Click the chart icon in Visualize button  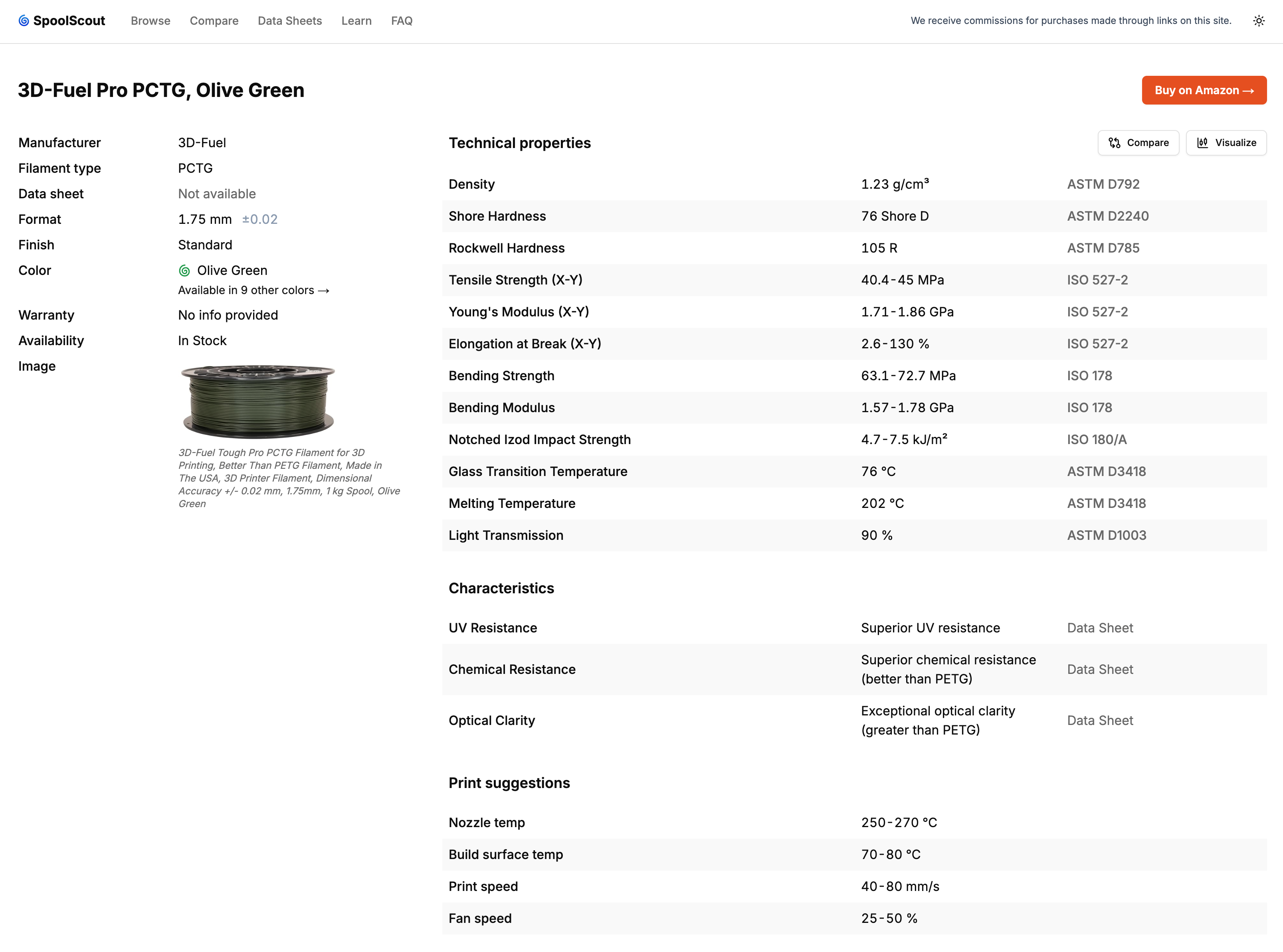tap(1202, 143)
